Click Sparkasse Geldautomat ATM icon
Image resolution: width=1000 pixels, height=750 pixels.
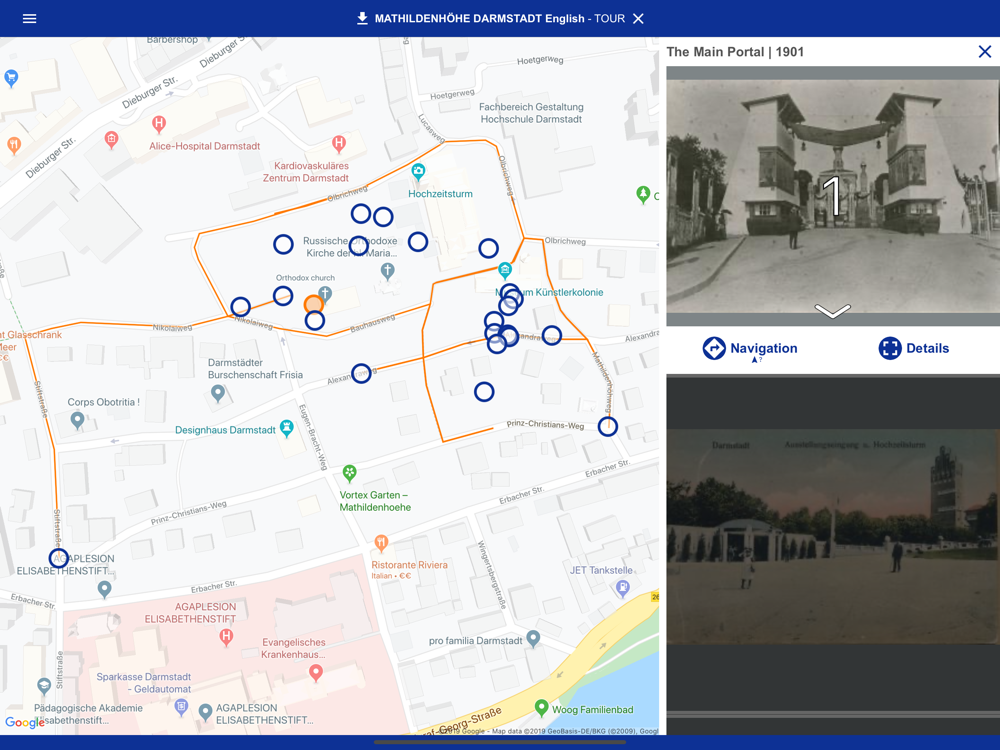[x=182, y=707]
